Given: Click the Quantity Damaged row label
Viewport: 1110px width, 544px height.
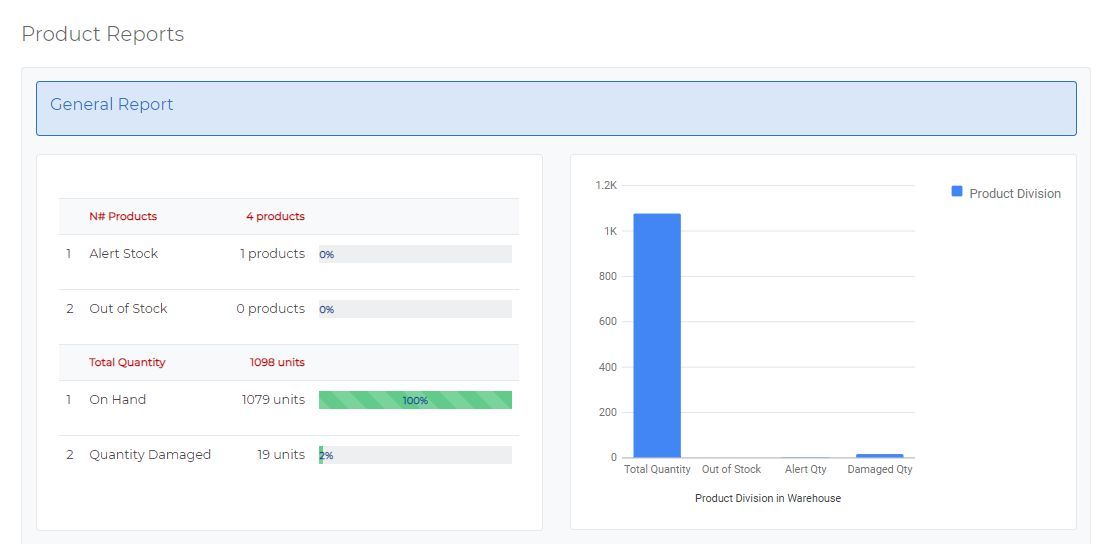Looking at the screenshot, I should tap(150, 455).
